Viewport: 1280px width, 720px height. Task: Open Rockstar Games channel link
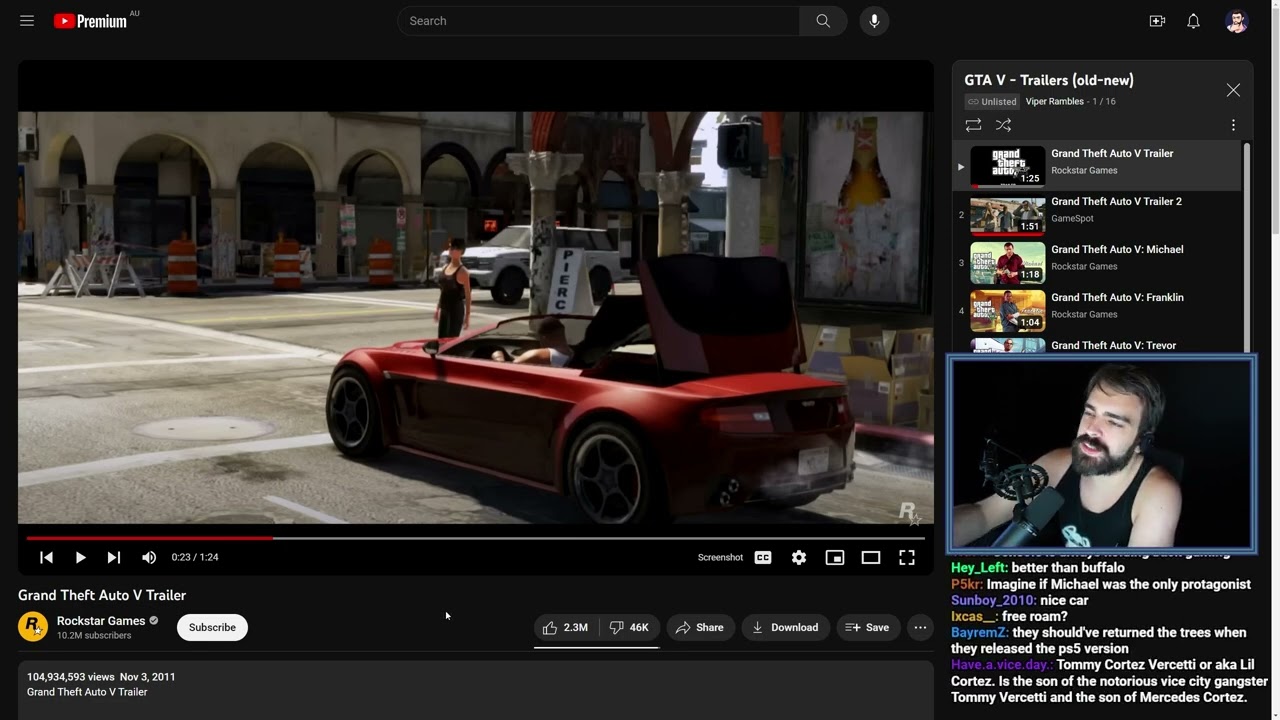pos(101,621)
